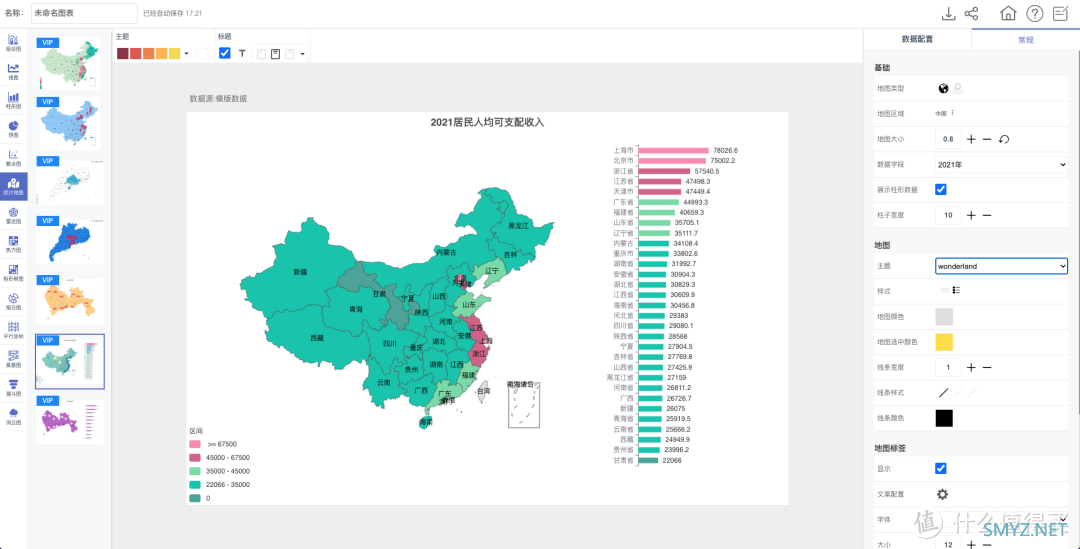Click the 线条颜色 black swatch
Screen dimensions: 1080x549
[x=944, y=417]
